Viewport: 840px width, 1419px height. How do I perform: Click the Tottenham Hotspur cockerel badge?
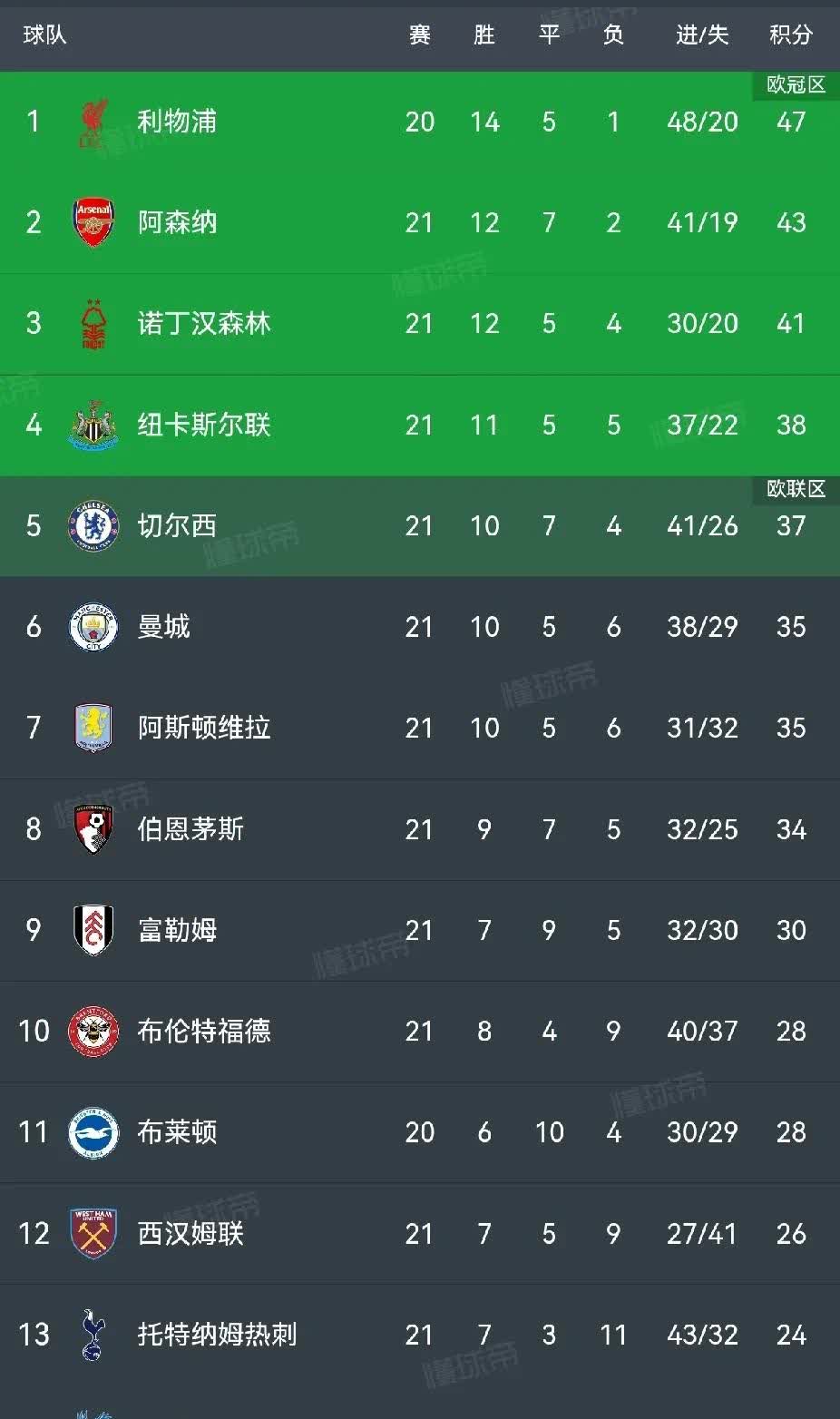click(x=91, y=1335)
